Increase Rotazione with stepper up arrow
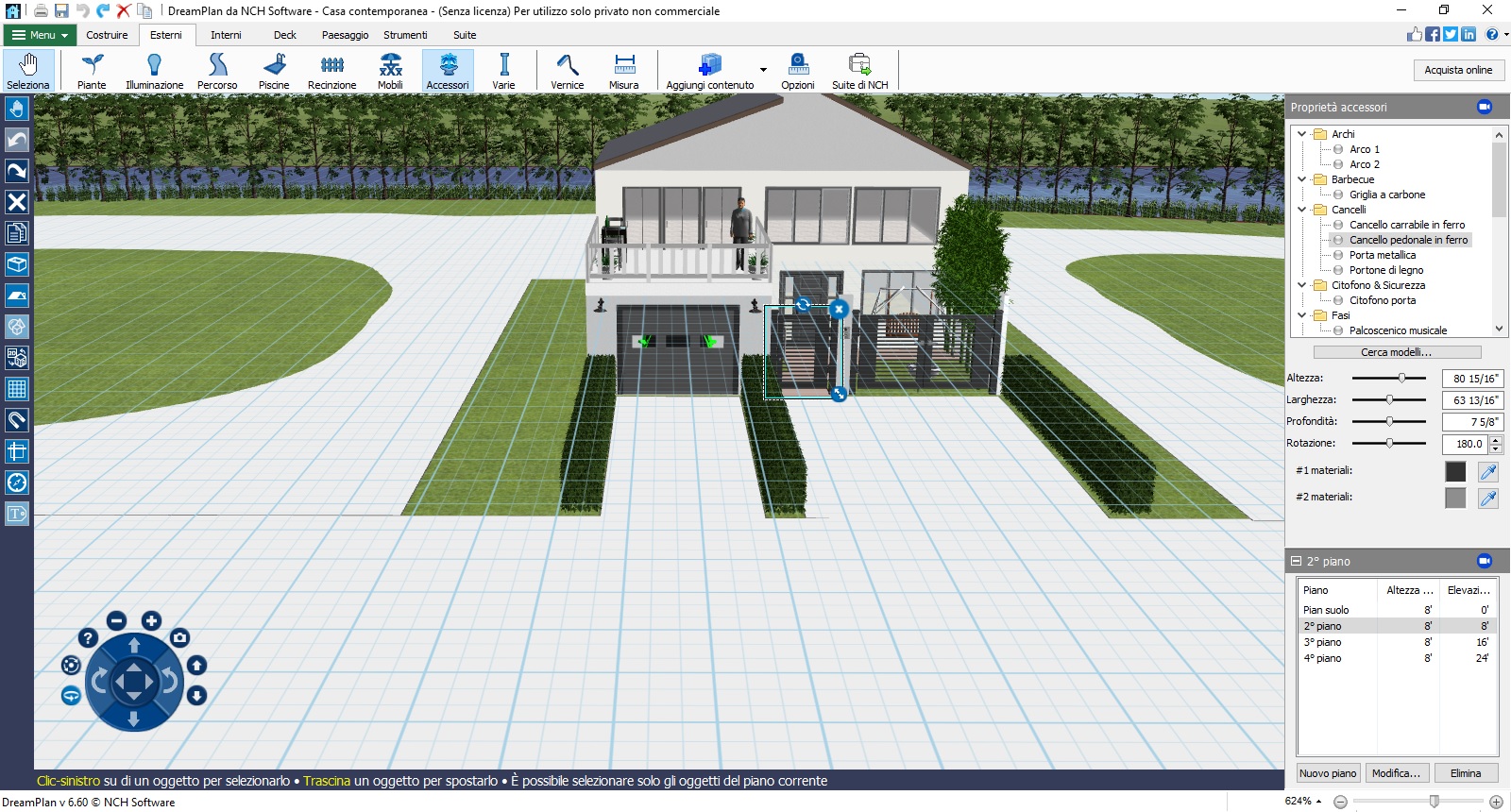The width and height of the screenshot is (1511, 812). pos(1496,439)
